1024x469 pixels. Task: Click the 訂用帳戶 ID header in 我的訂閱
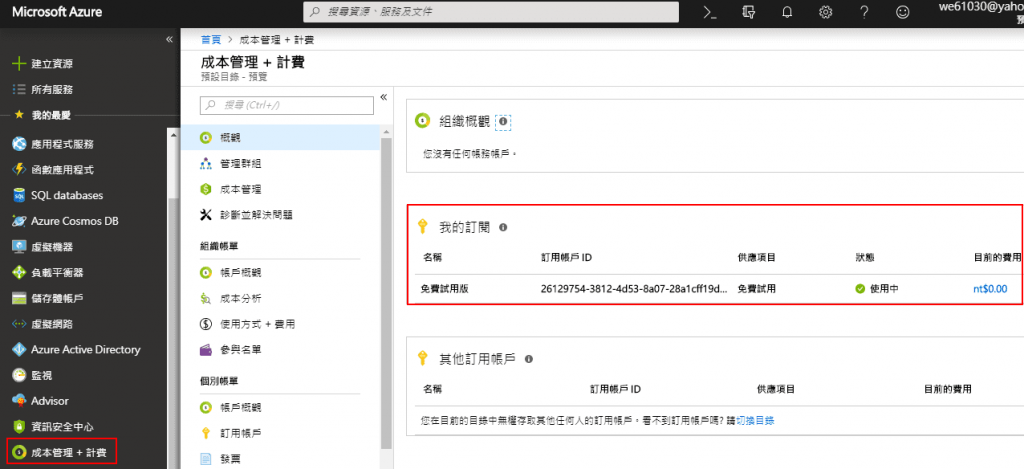click(566, 257)
